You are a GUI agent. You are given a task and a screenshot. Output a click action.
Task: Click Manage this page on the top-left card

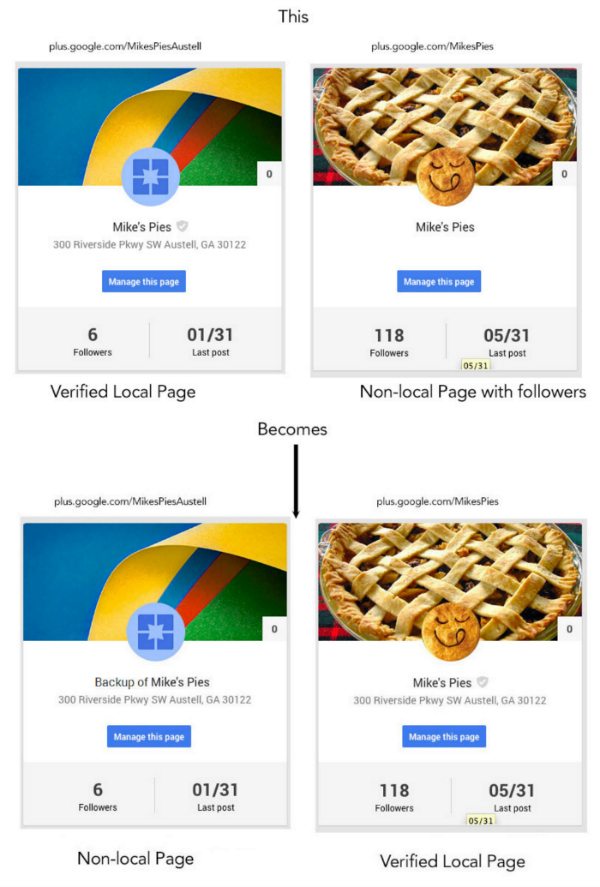pyautogui.click(x=144, y=281)
